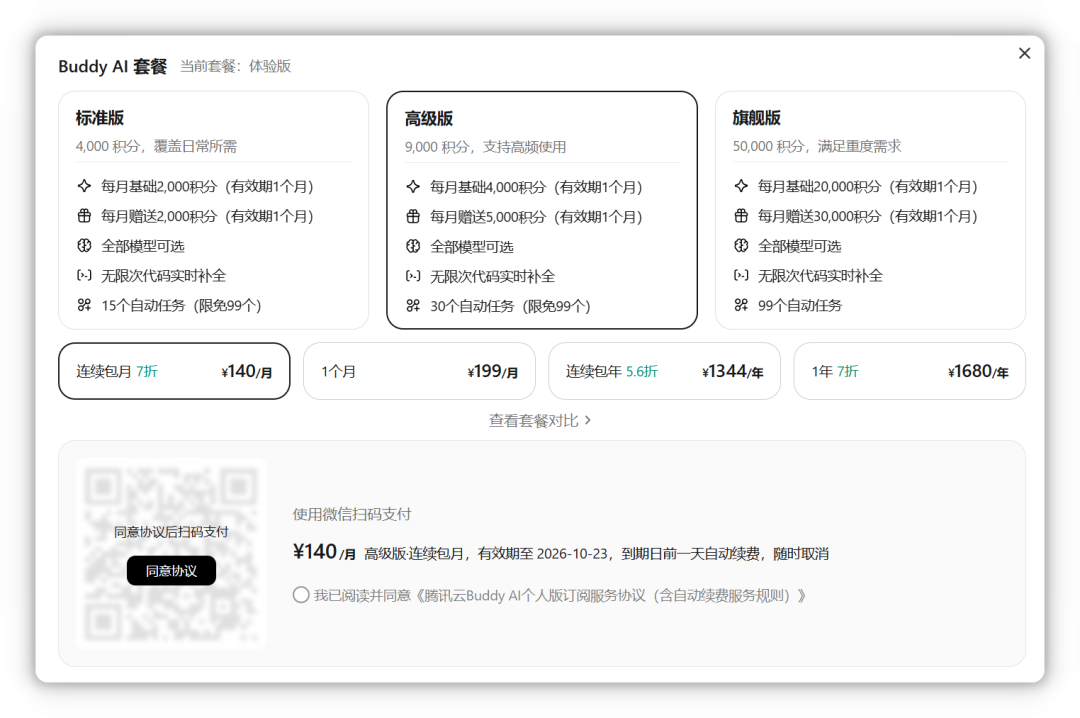
Task: Open 查看套餐对比 link
Action: click(x=540, y=420)
